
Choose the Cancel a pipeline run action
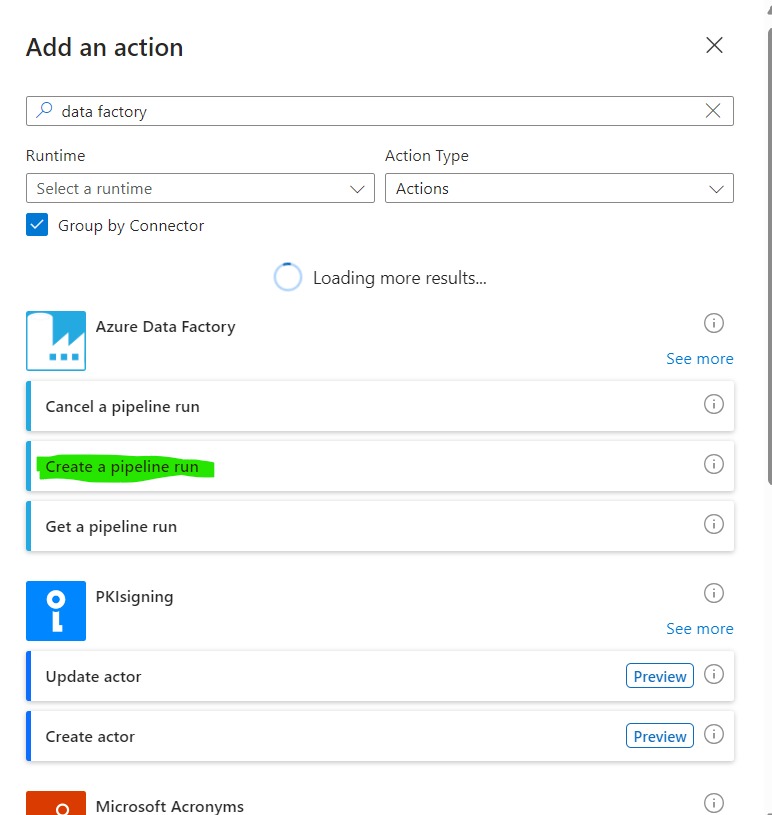click(380, 406)
